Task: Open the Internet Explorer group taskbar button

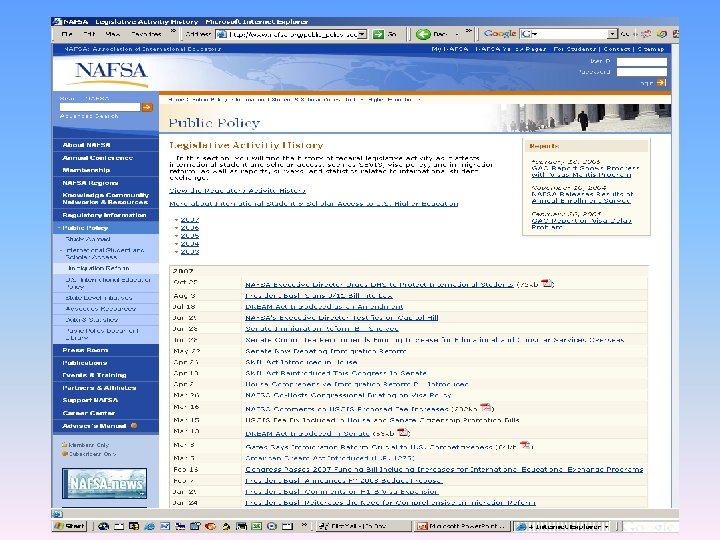Action: [x=562, y=526]
